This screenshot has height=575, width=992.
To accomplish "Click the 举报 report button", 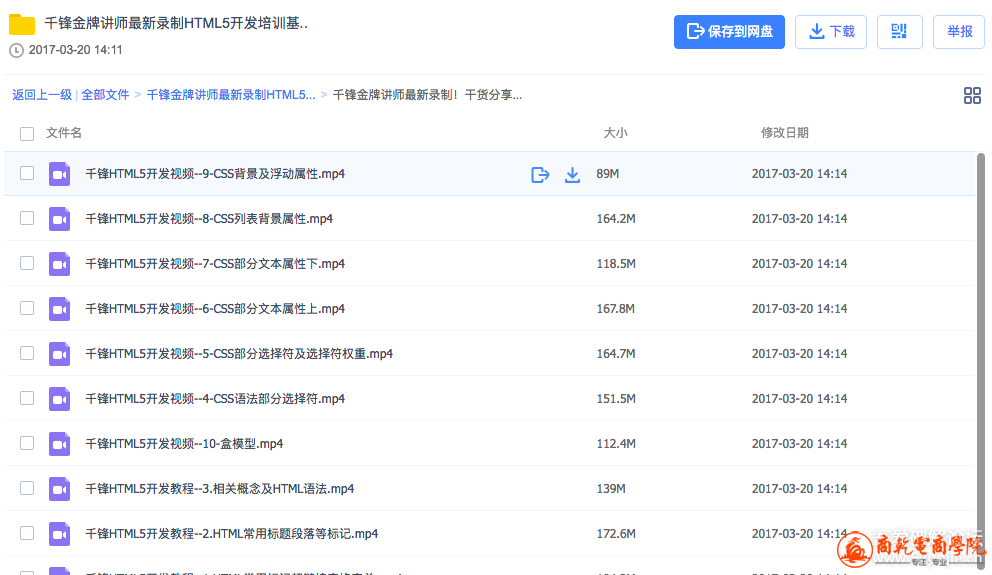I will tap(959, 32).
